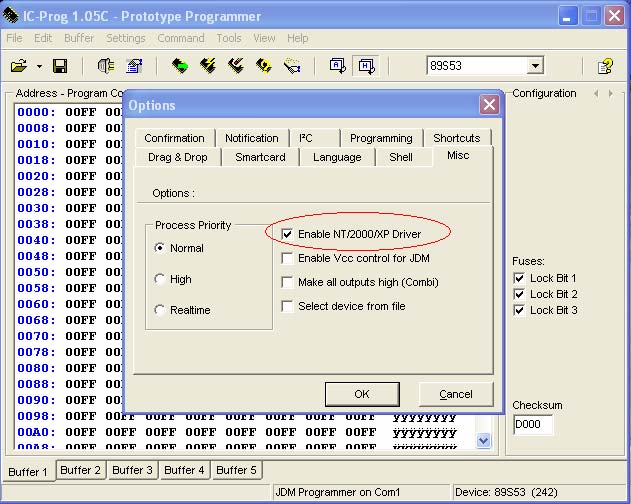Switch to the Programming tab
Image resolution: width=631 pixels, height=504 pixels.
[x=381, y=138]
